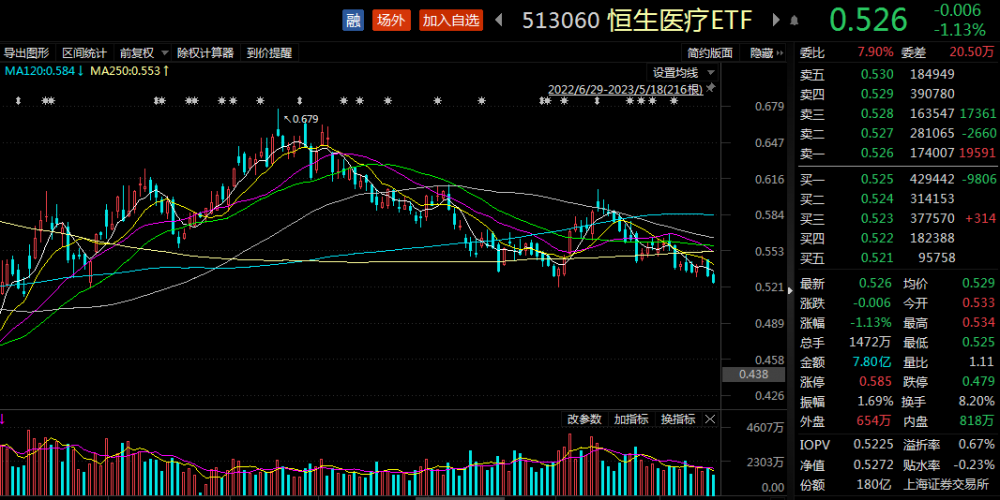Click 换手 turnover rate 8.20%
The image size is (1000, 500).
click(976, 402)
